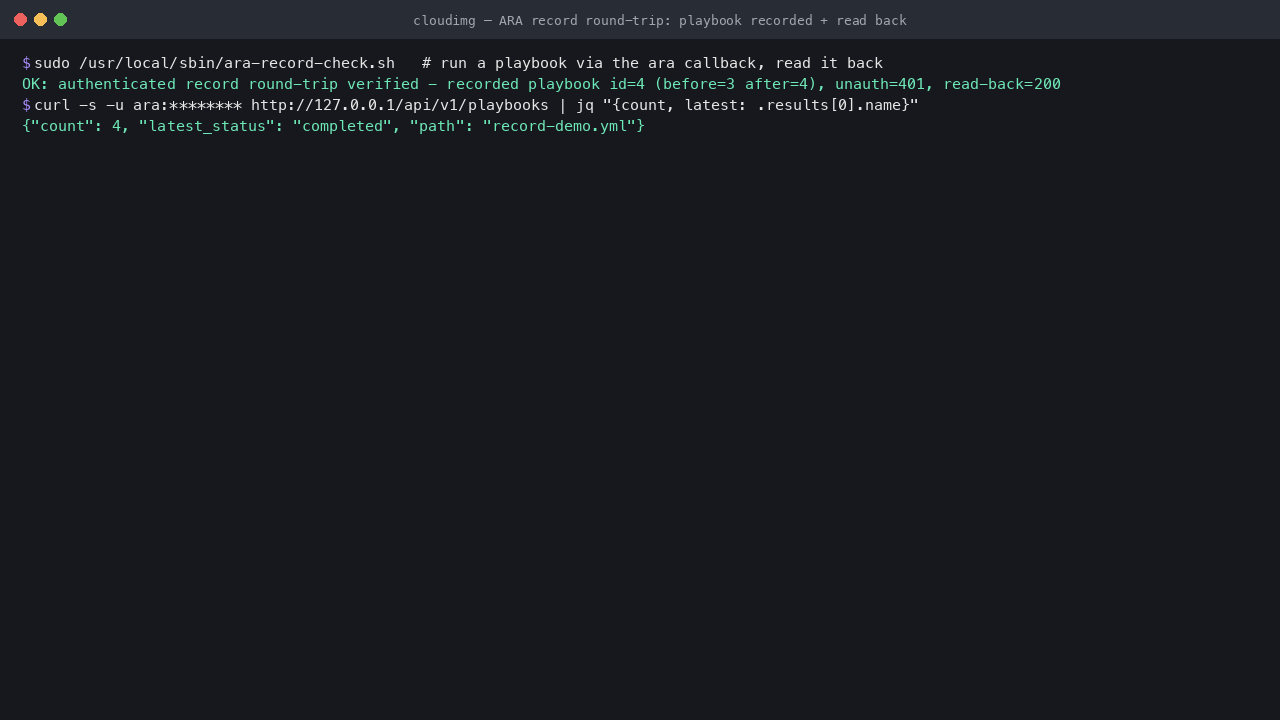This screenshot has height=720, width=1280.
Task: Click '"count": 4' in JSON output
Action: click(x=76, y=126)
